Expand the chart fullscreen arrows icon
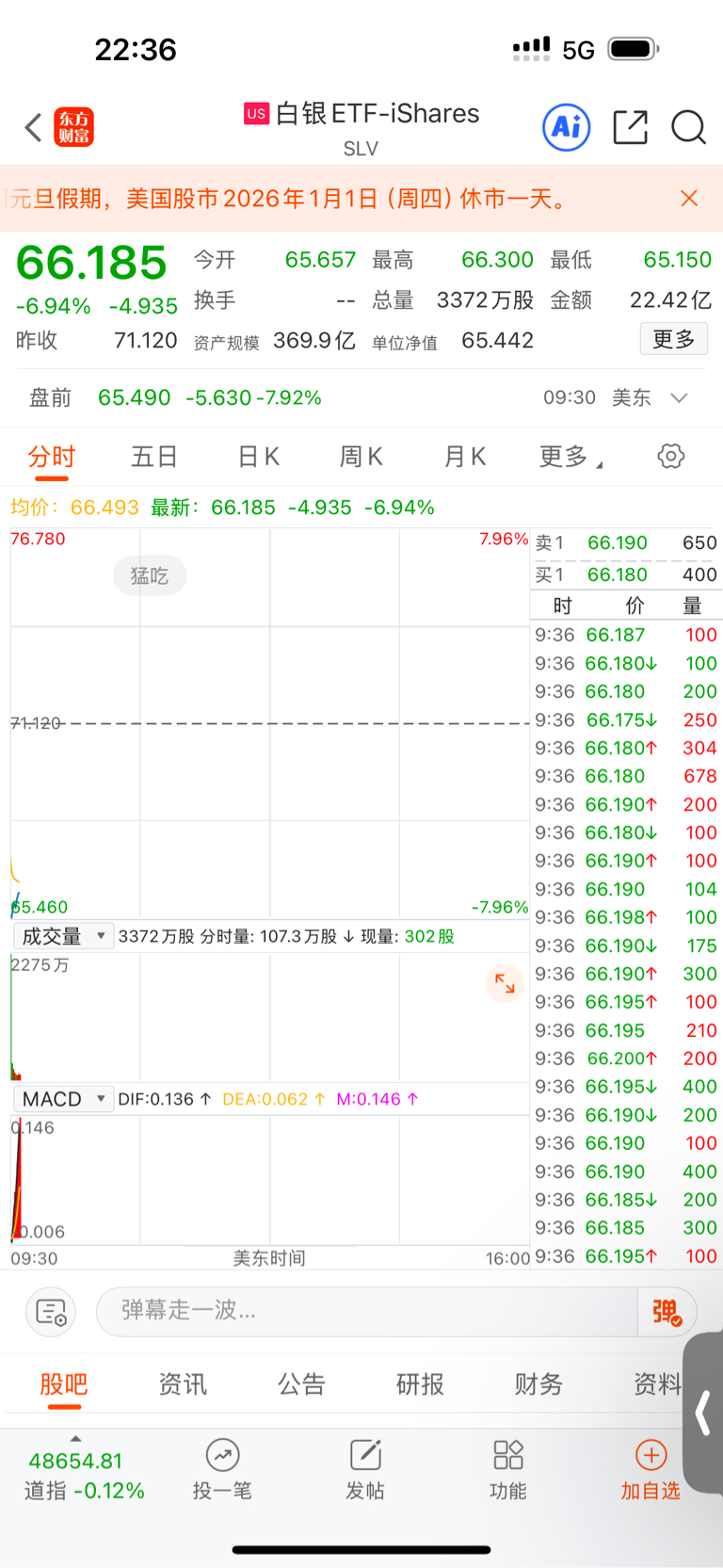The width and height of the screenshot is (723, 1568). click(505, 983)
